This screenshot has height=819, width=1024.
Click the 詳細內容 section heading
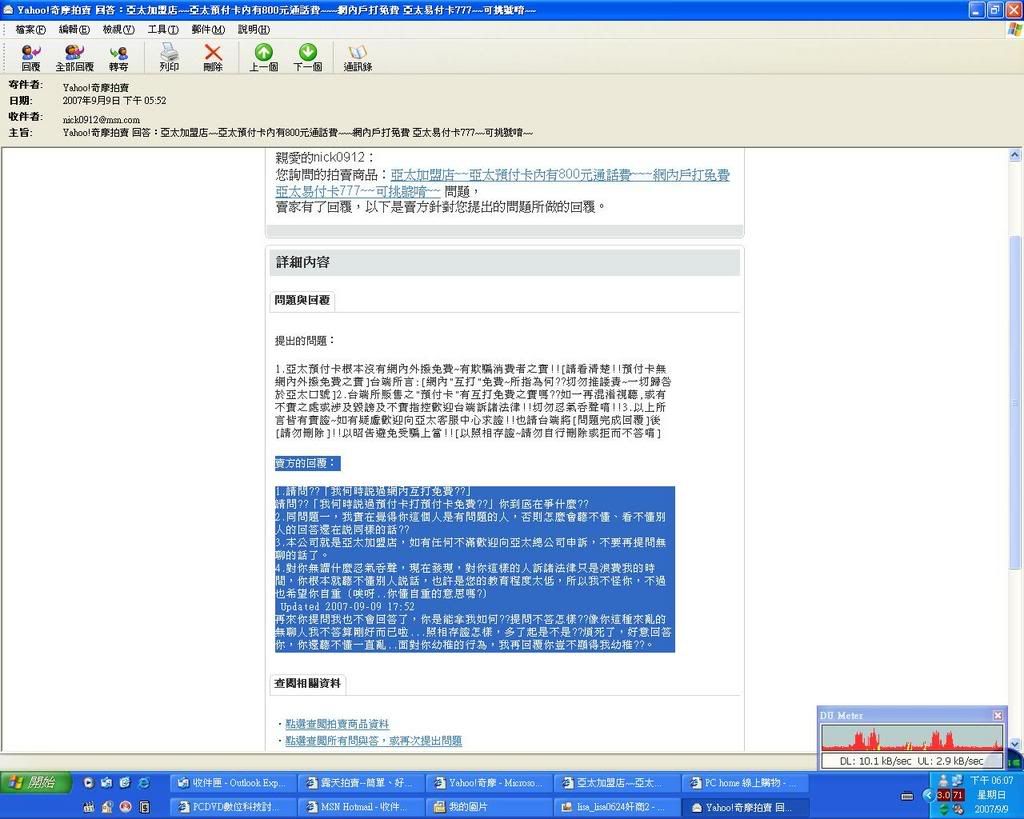coord(302,263)
